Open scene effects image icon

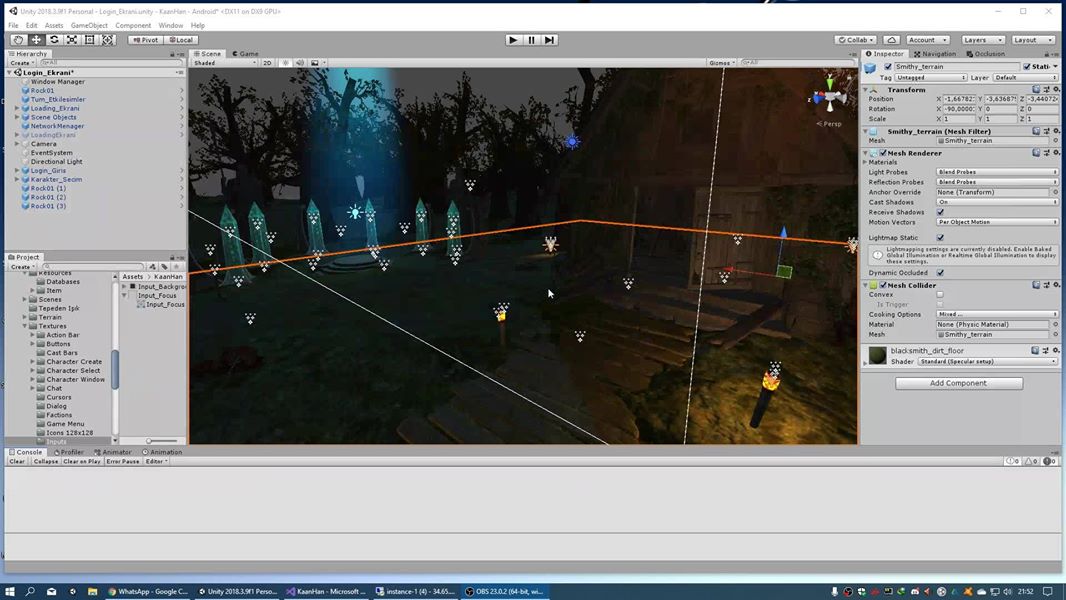(x=315, y=63)
